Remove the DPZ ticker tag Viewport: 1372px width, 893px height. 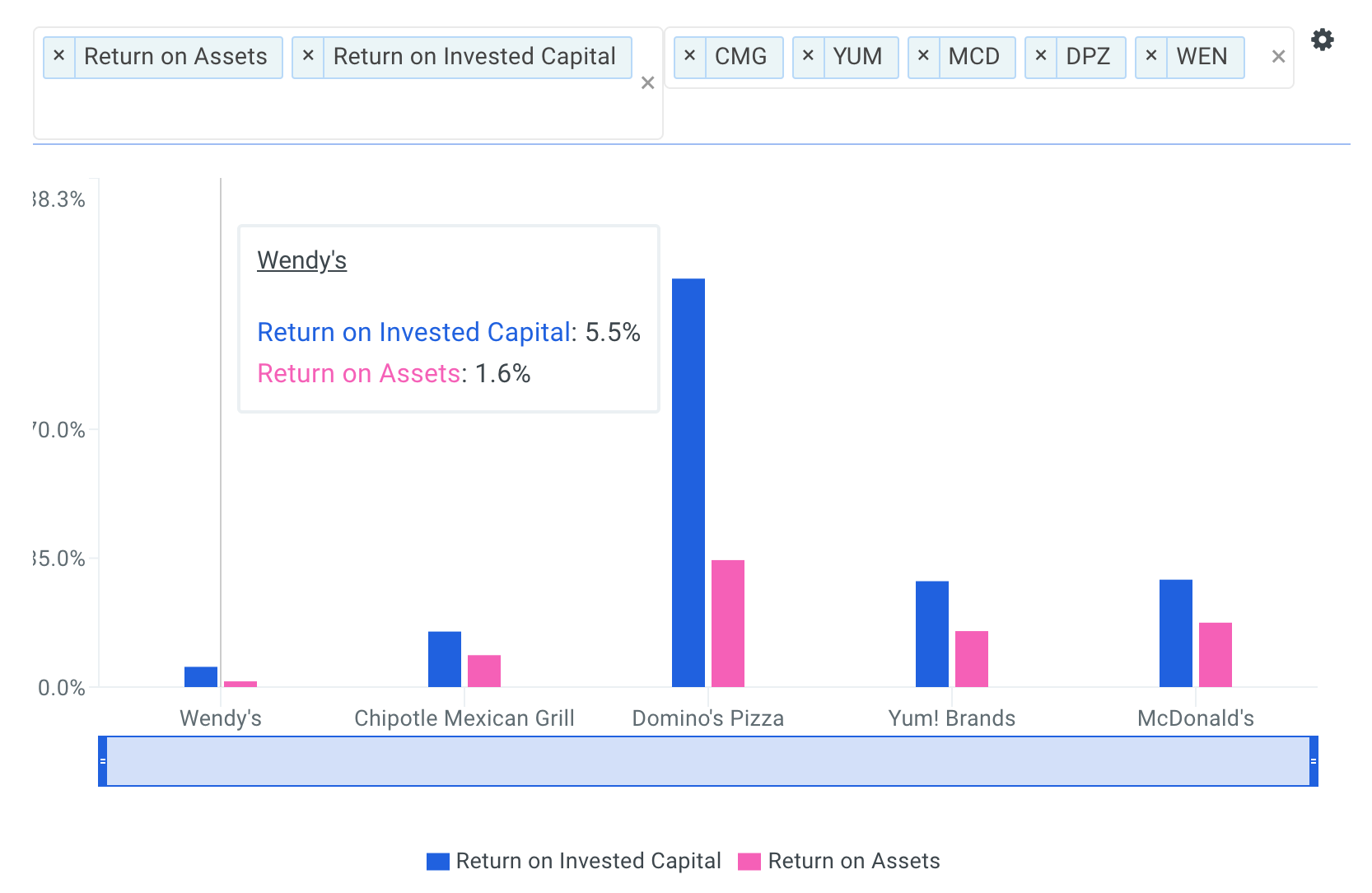point(1041,56)
